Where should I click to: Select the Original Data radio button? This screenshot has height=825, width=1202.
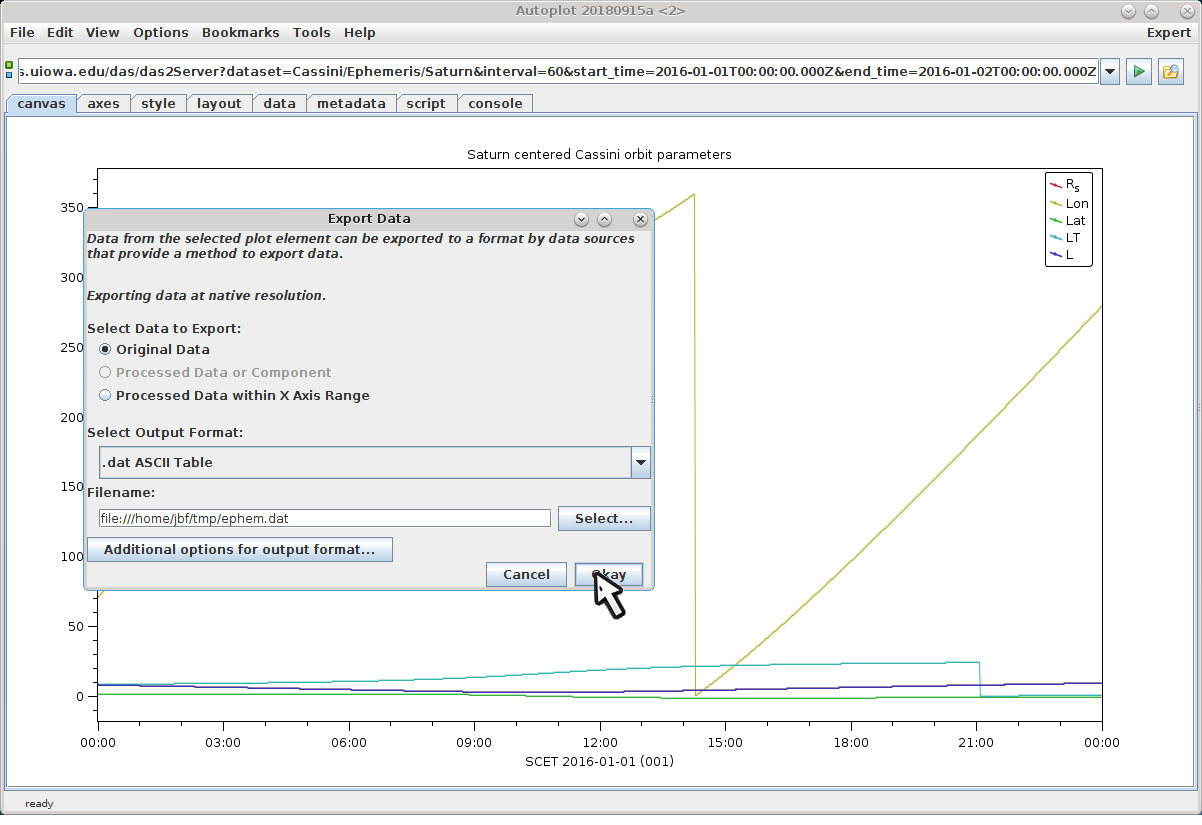tap(105, 350)
